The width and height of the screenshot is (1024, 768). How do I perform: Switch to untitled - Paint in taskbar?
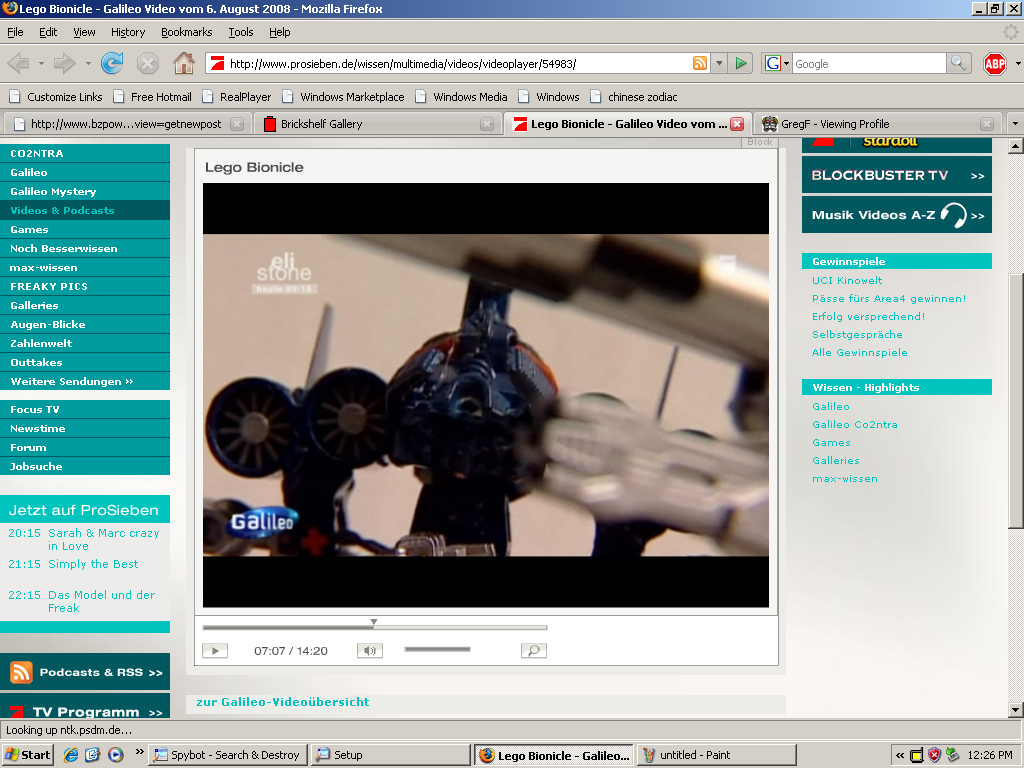pyautogui.click(x=716, y=755)
